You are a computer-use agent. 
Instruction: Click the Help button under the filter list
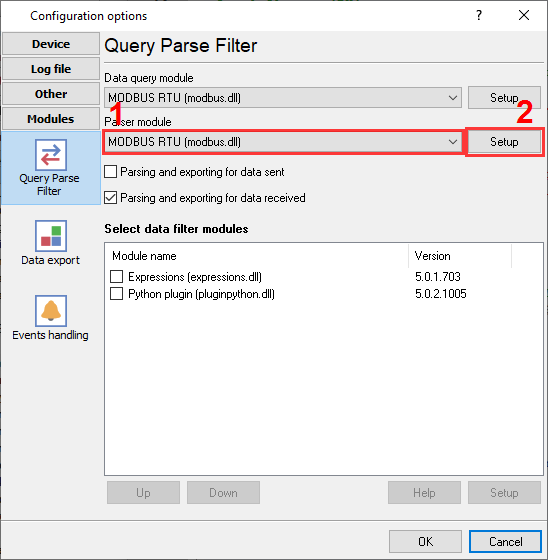(424, 492)
